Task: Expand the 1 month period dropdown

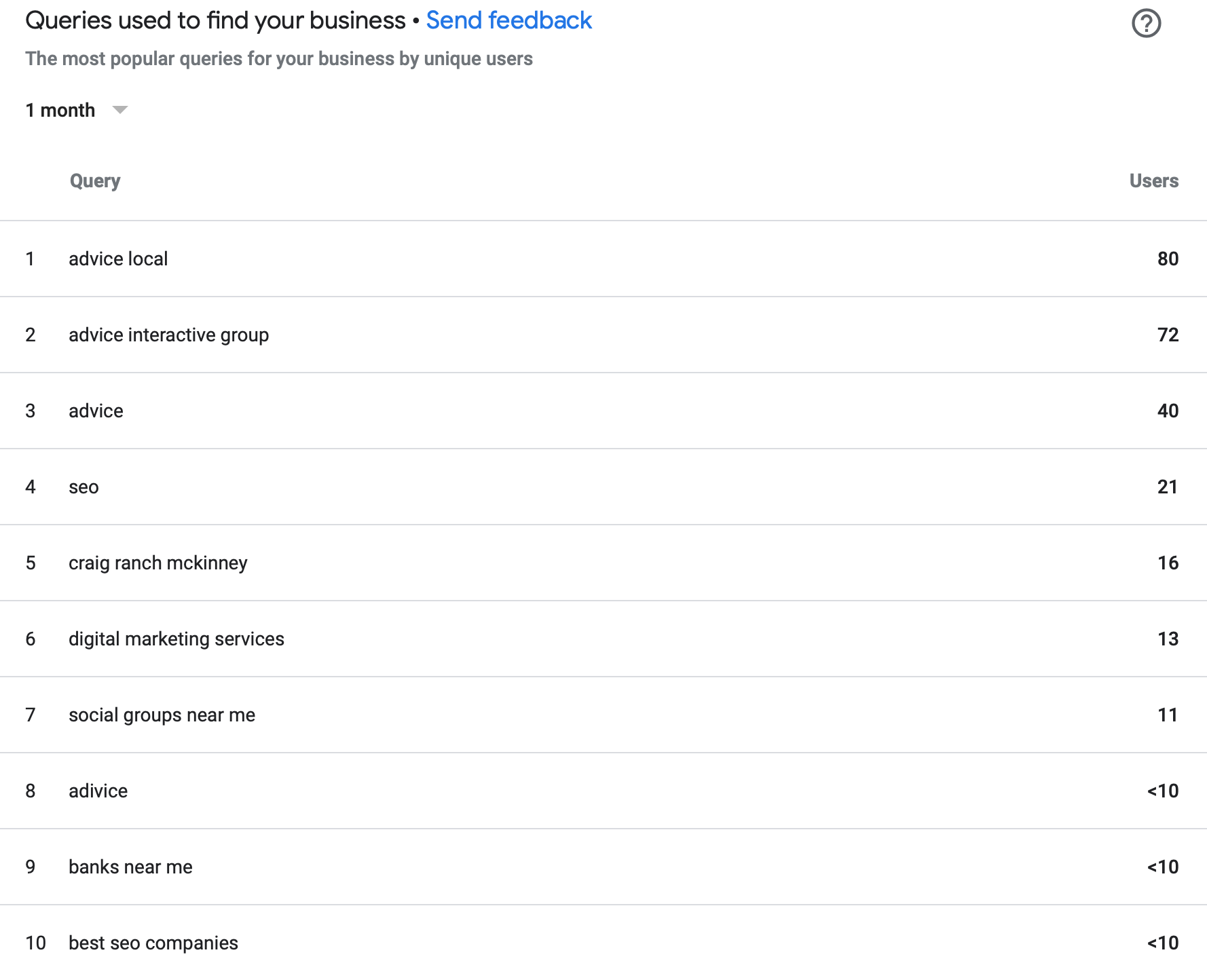Action: coord(120,110)
